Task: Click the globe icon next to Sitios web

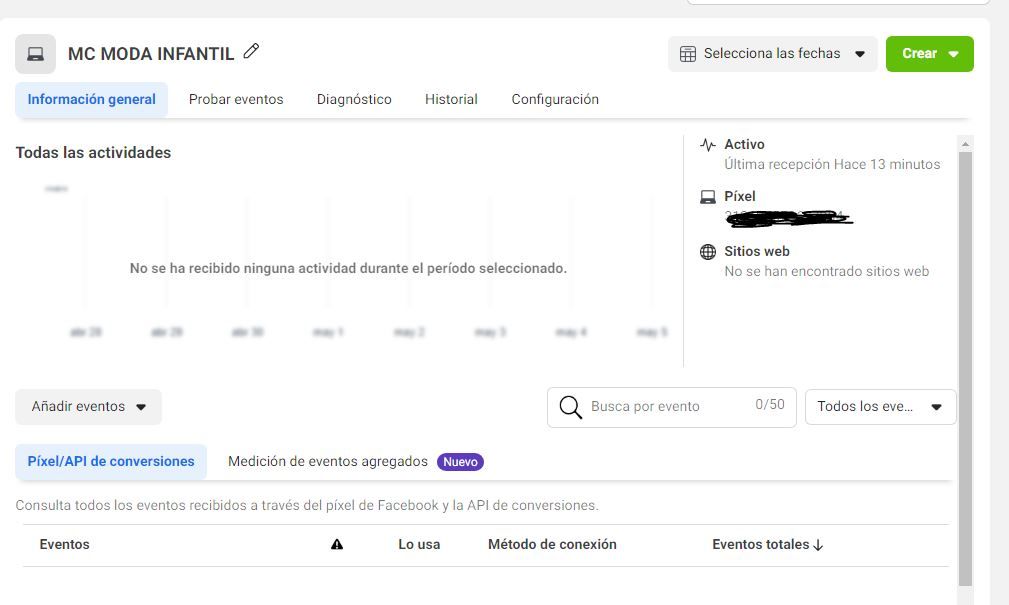Action: (708, 252)
